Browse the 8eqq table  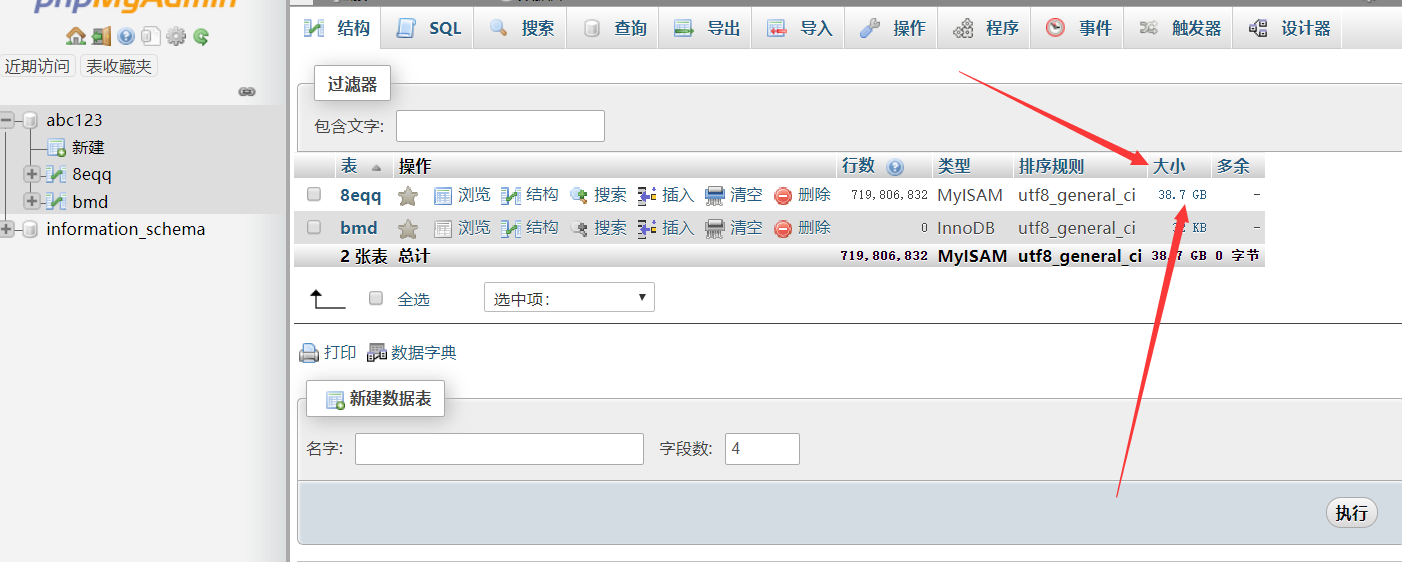click(462, 195)
